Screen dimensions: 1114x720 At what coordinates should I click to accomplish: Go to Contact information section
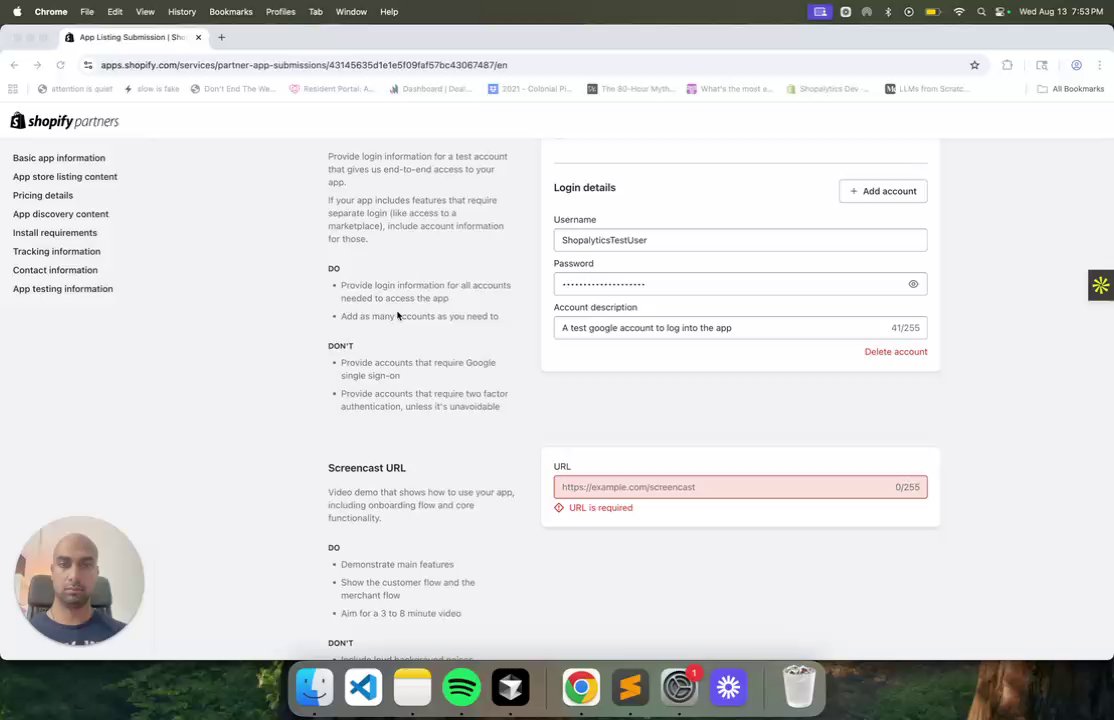(x=55, y=270)
